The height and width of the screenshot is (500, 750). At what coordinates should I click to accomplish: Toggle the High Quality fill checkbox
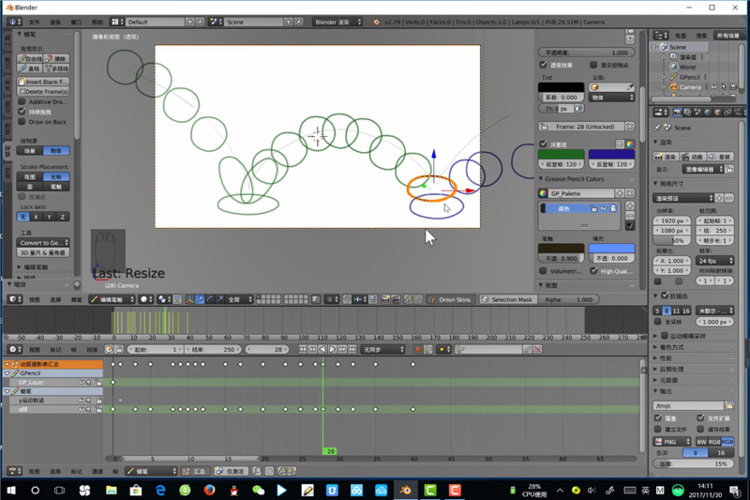click(593, 270)
